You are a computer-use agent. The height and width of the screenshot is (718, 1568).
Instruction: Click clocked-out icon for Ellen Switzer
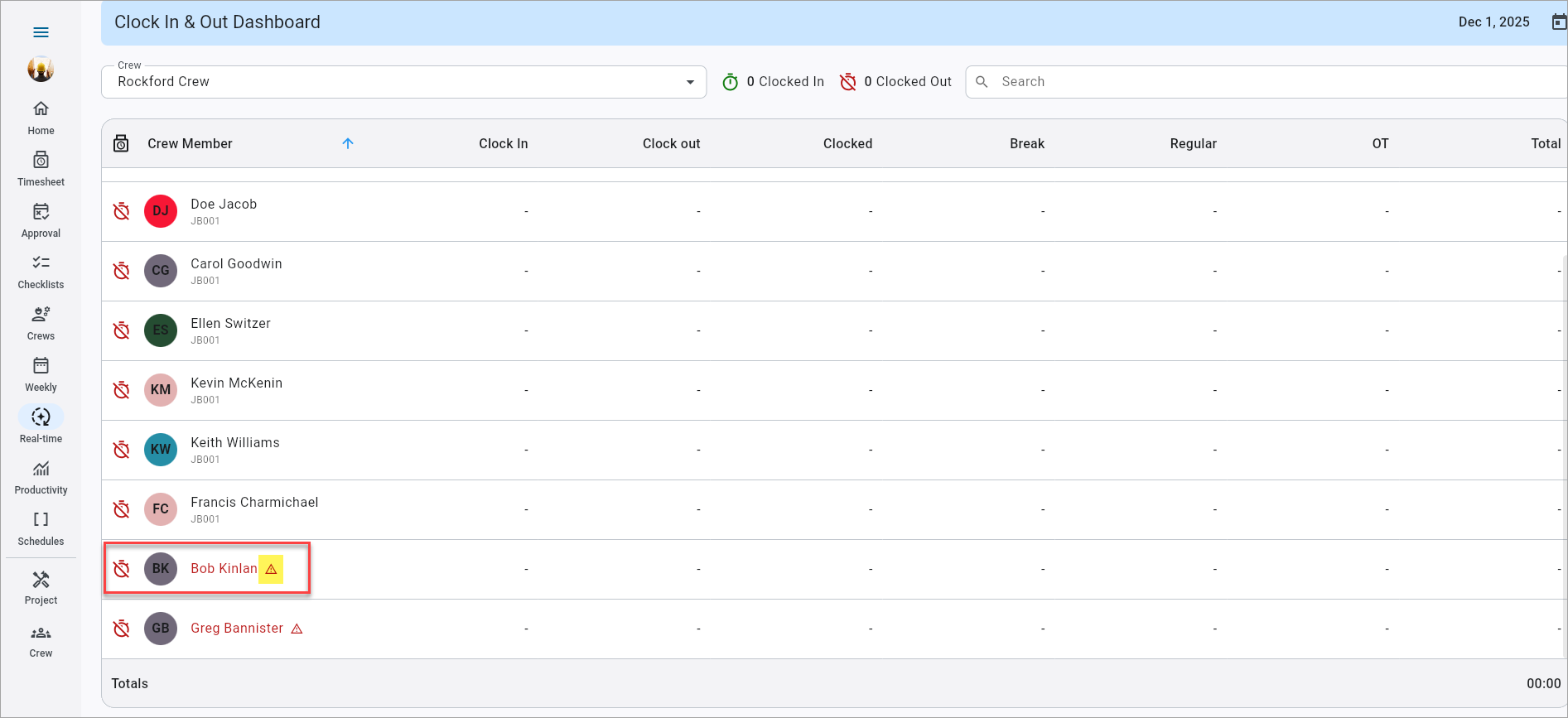pyautogui.click(x=122, y=330)
